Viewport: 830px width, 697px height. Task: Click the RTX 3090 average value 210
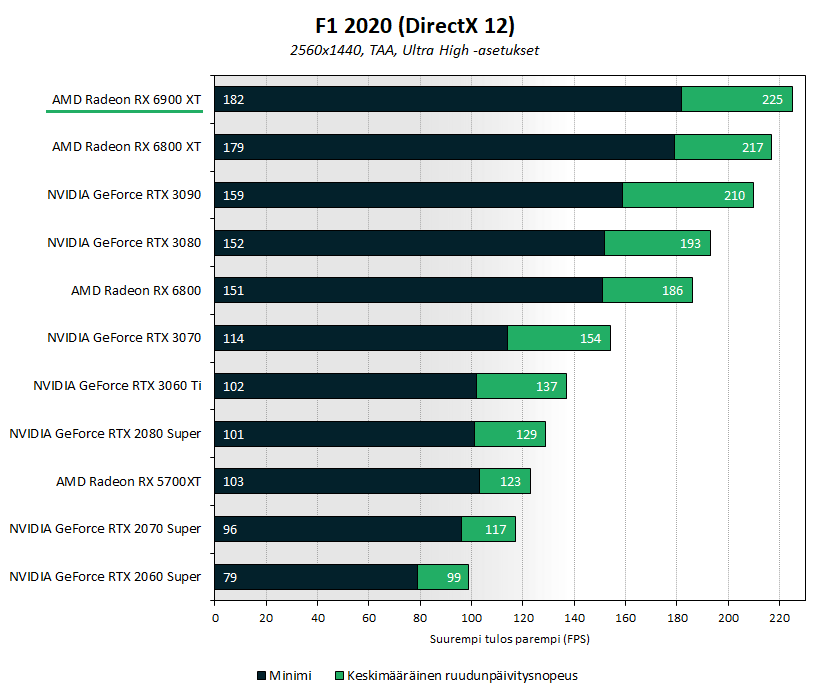click(x=734, y=195)
